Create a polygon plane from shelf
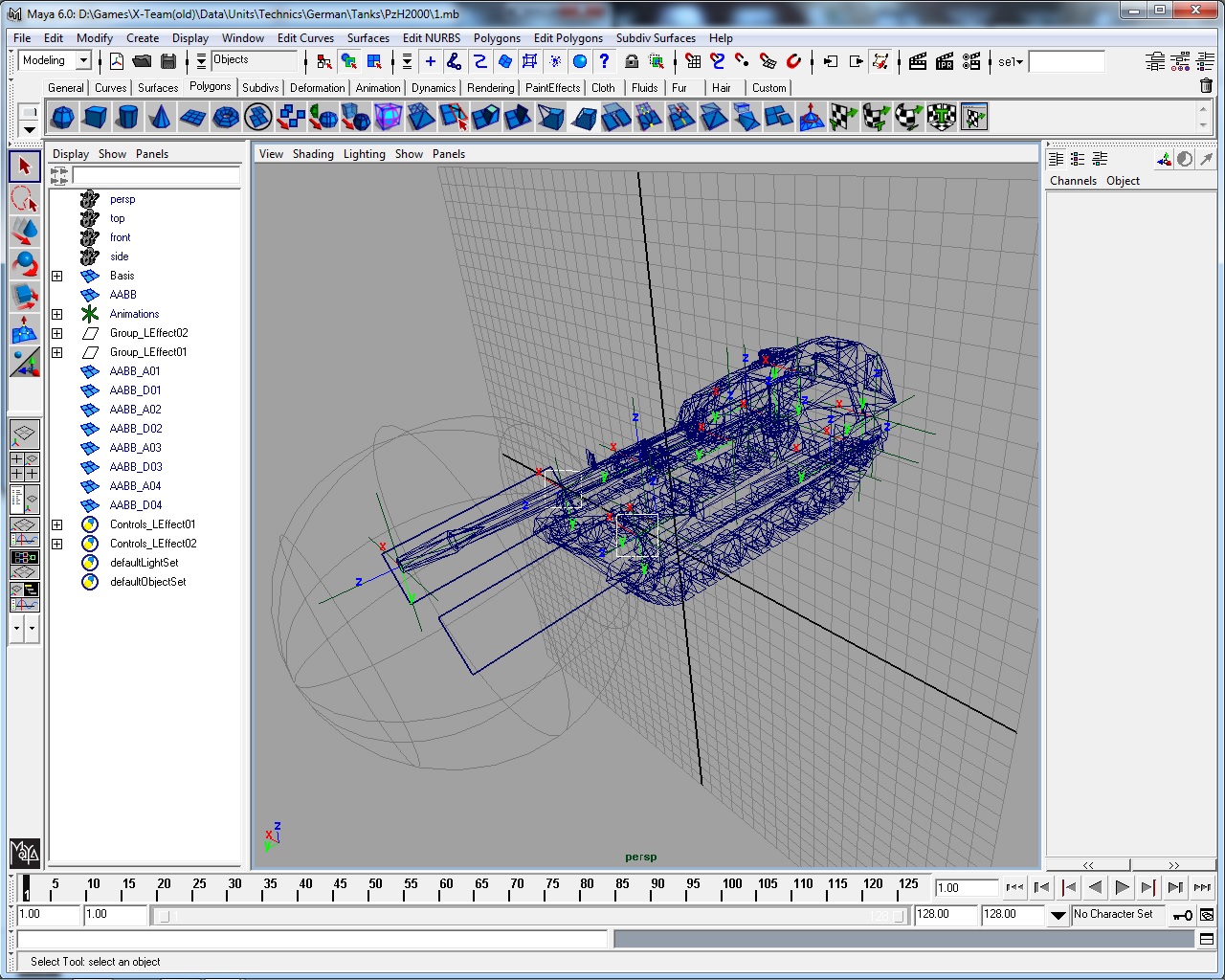This screenshot has height=980, width=1225. pos(192,118)
